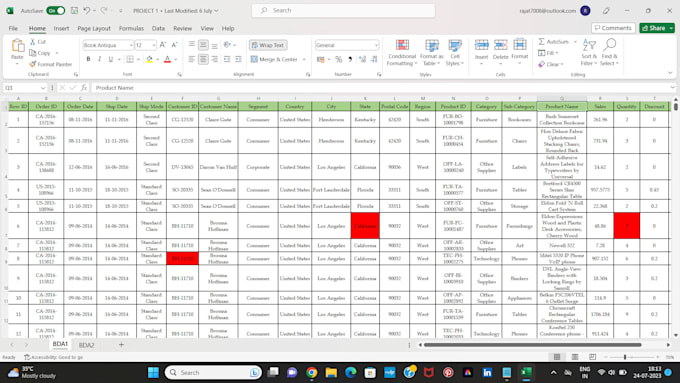This screenshot has height=383, width=680.
Task: Toggle Center horizontal alignment
Action: point(203,59)
